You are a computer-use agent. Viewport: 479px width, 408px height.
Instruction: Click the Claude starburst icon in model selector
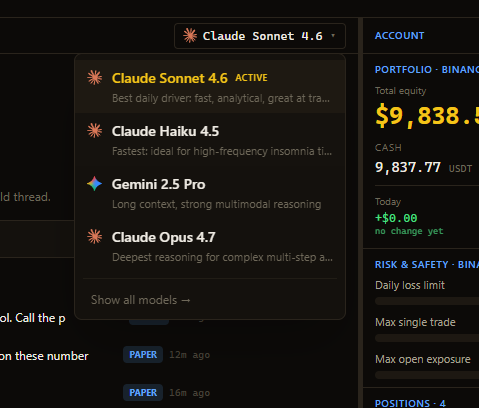pos(190,36)
